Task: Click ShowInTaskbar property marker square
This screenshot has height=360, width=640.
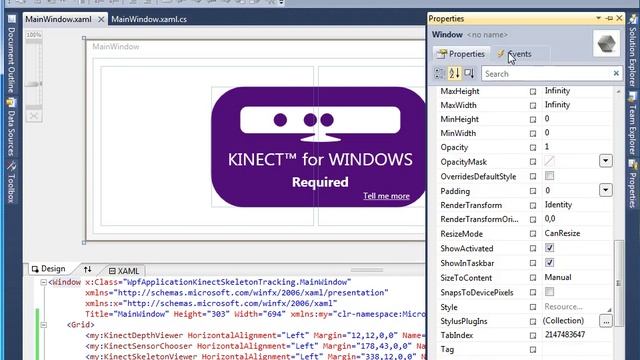Action: (x=533, y=263)
